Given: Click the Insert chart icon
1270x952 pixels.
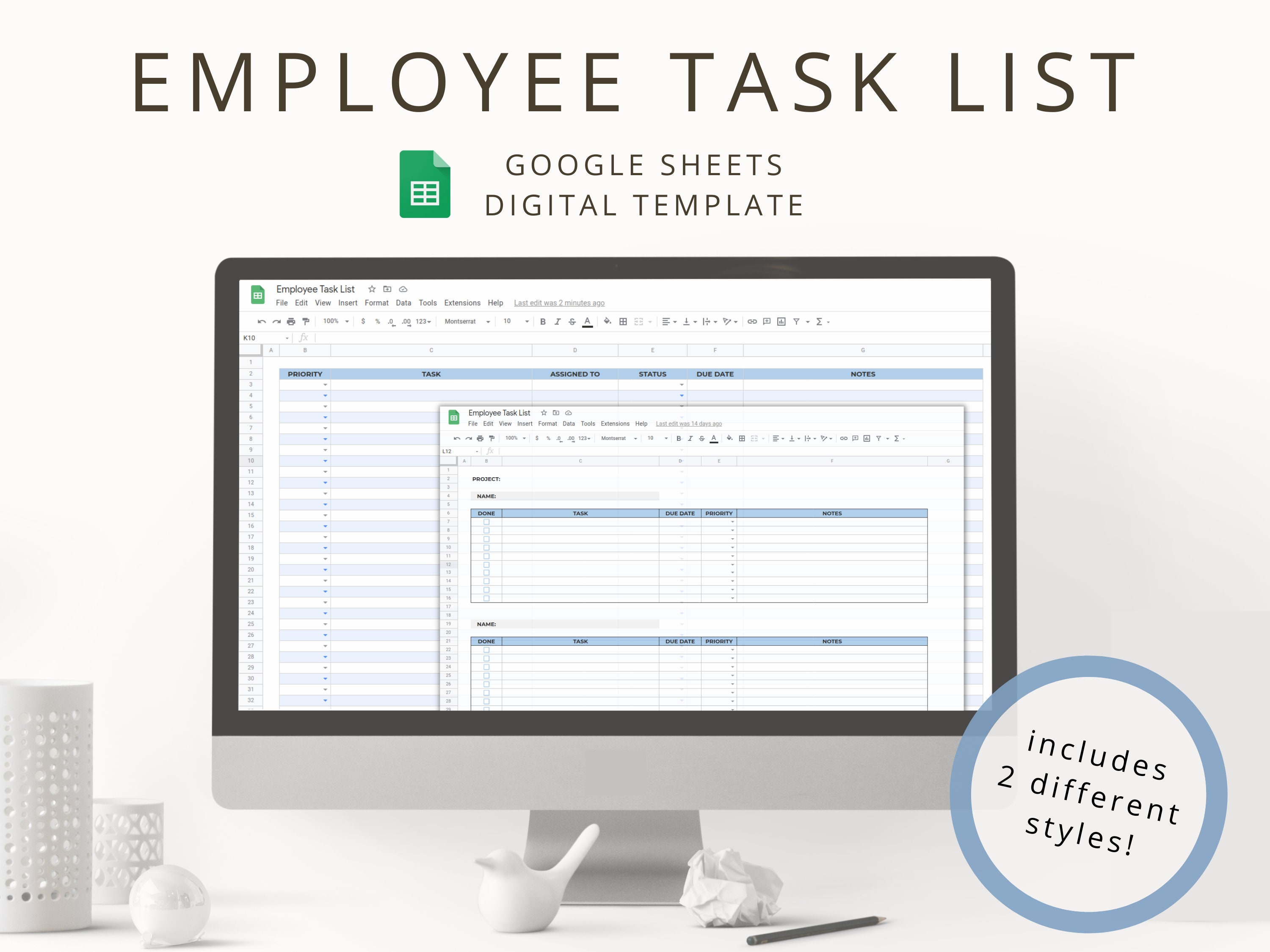Looking at the screenshot, I should (781, 321).
